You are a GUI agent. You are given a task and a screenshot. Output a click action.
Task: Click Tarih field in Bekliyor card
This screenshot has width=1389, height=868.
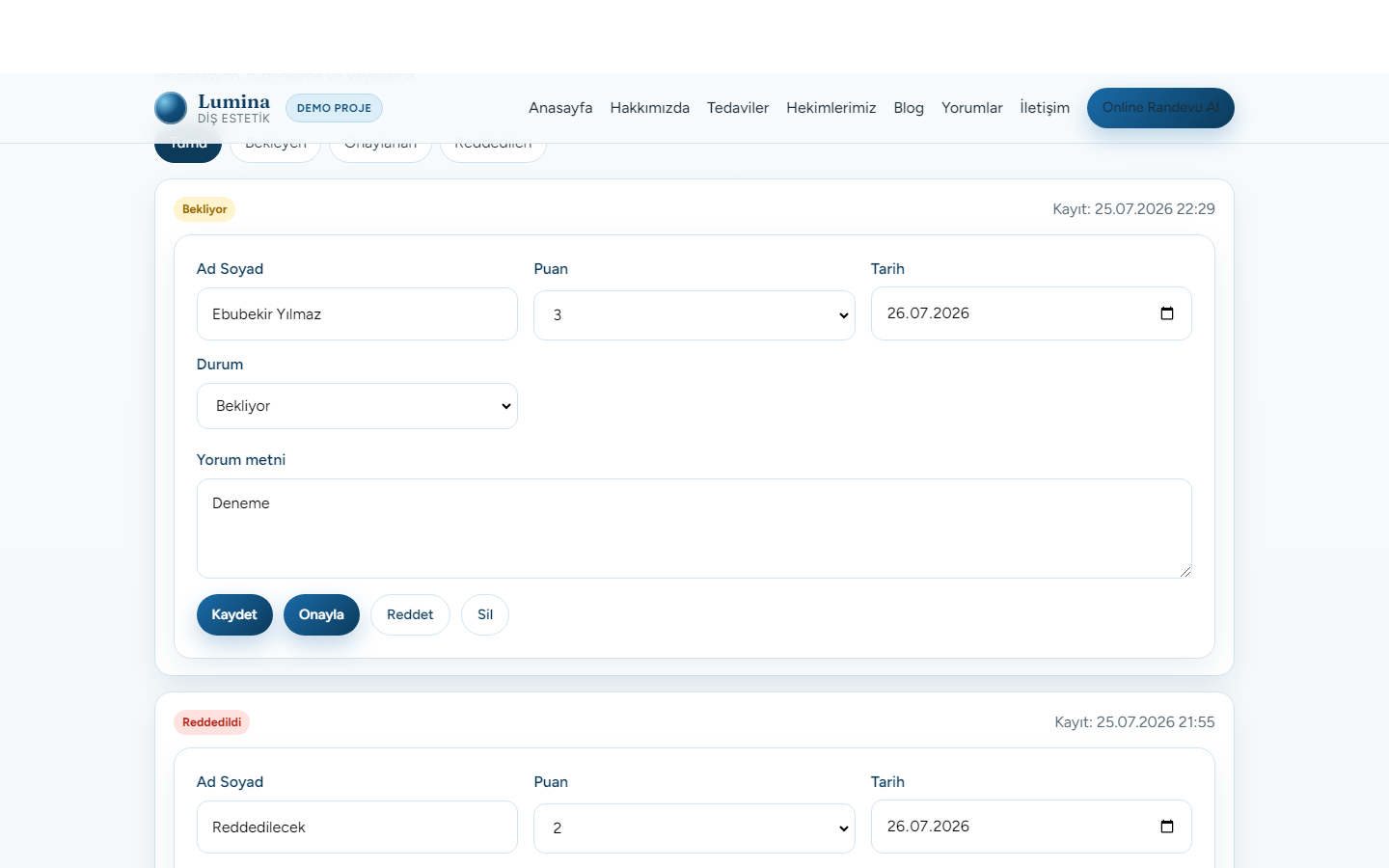tap(1031, 313)
